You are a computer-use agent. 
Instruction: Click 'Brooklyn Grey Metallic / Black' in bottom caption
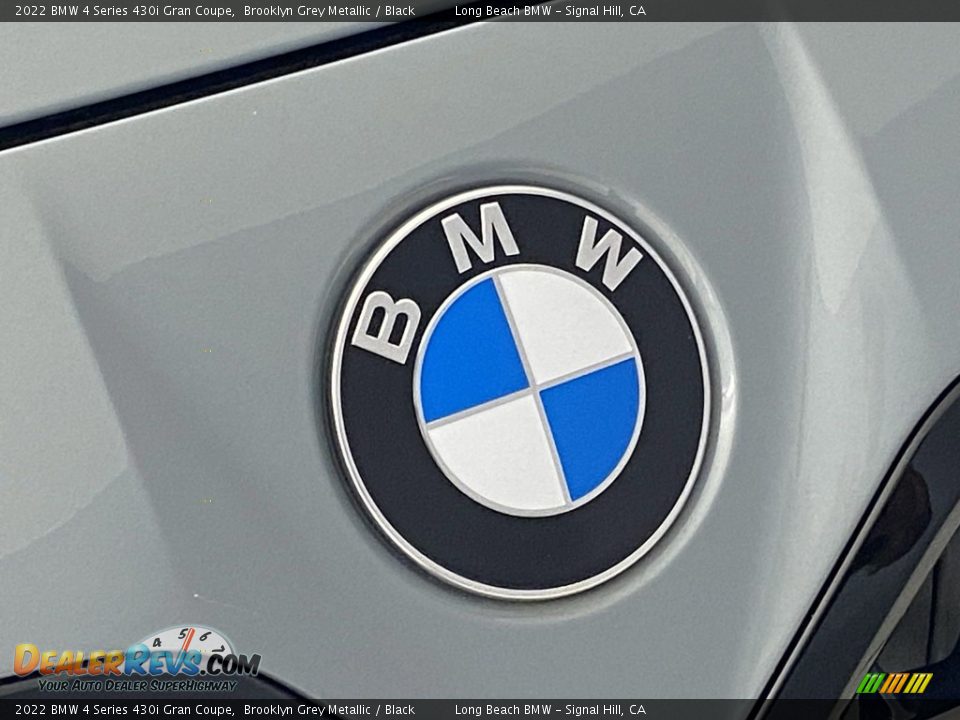click(x=329, y=710)
